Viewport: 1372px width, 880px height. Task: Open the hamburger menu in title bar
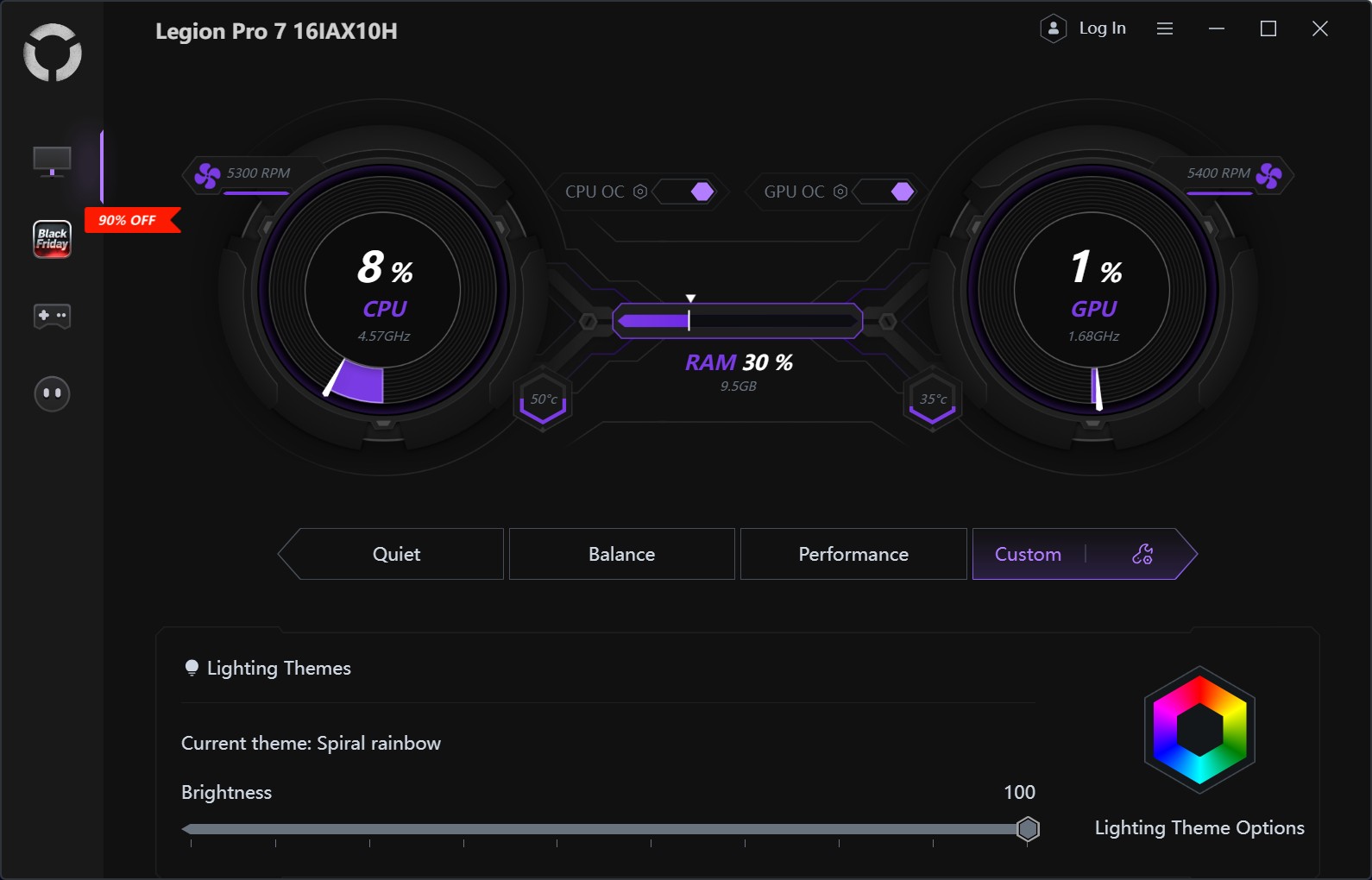1165,28
